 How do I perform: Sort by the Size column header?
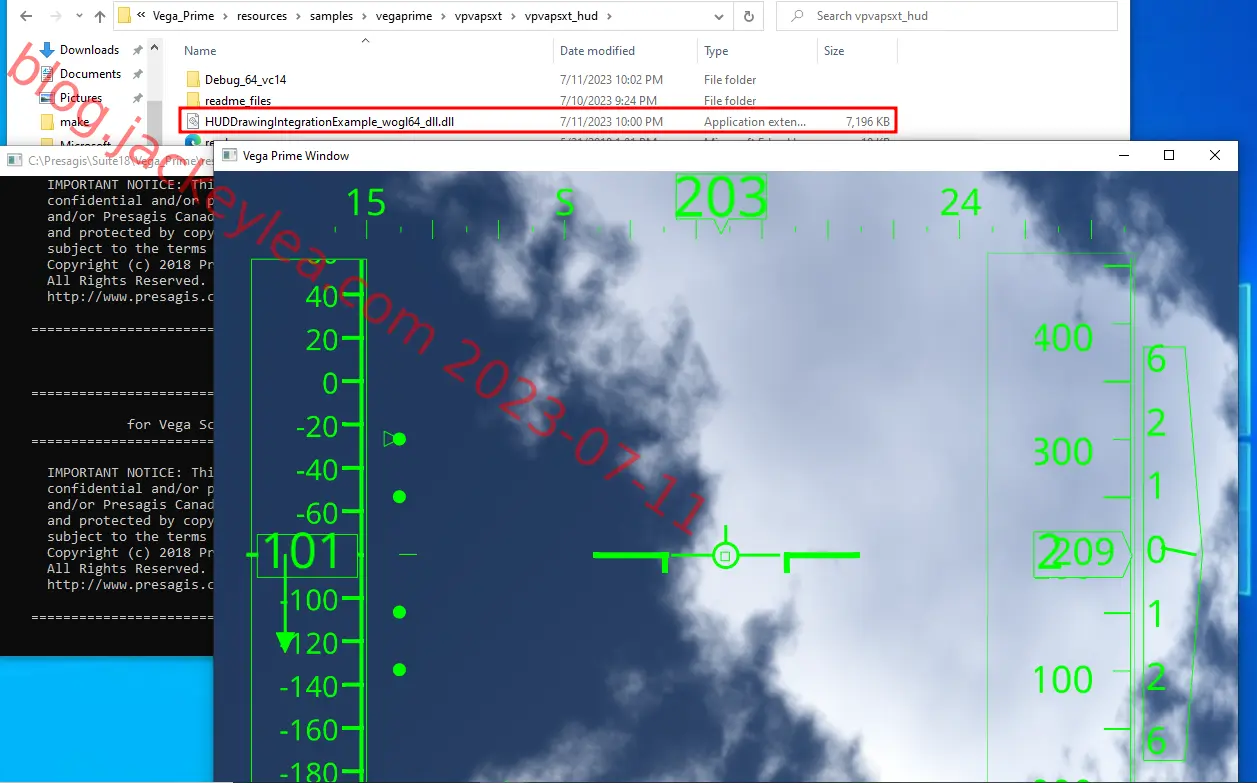click(834, 51)
